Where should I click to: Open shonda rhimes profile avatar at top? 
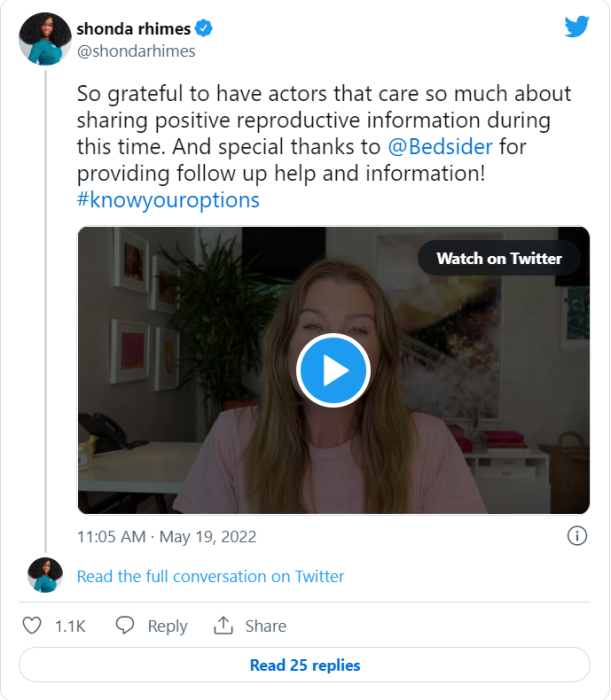(x=44, y=40)
